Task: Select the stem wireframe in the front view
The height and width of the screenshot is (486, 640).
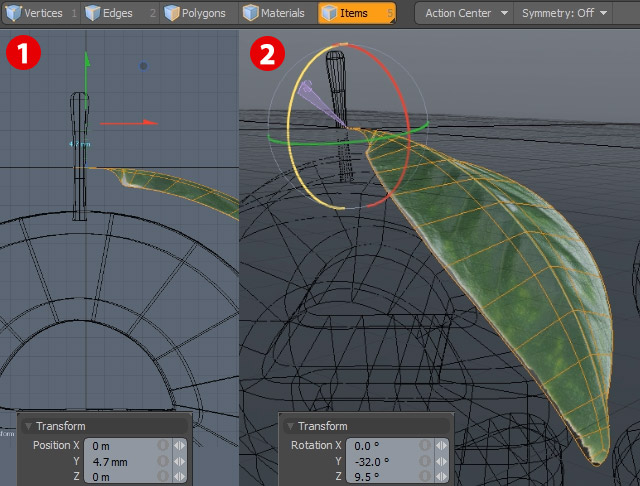Action: (80, 155)
